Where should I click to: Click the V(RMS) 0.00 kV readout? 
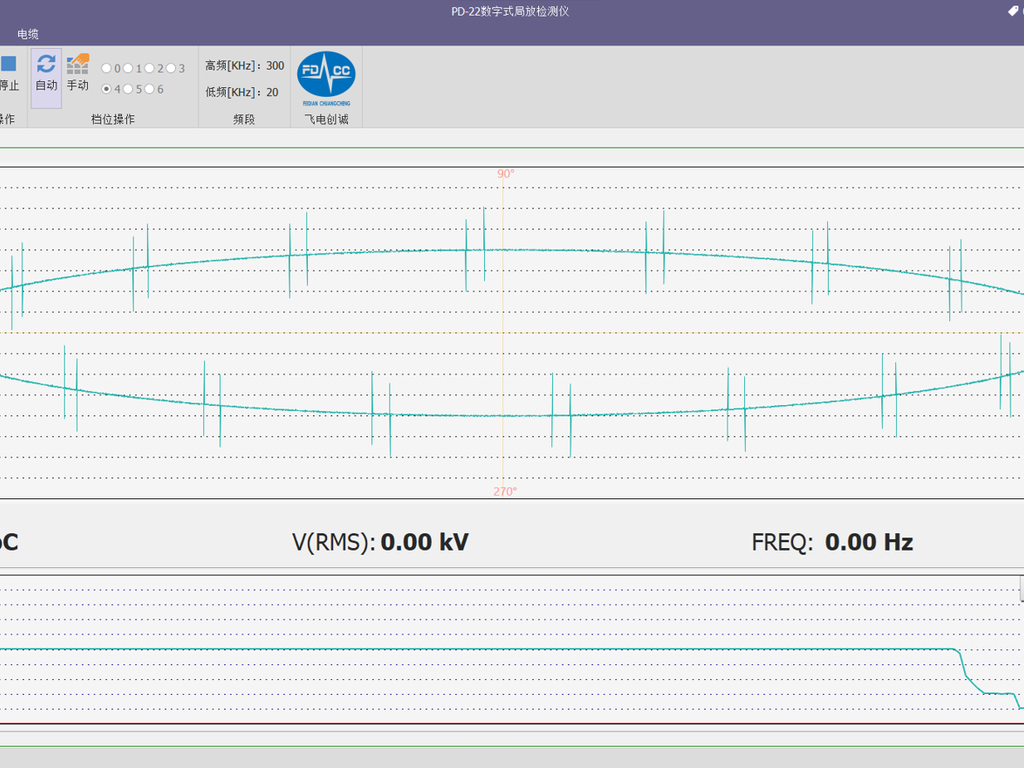click(424, 543)
